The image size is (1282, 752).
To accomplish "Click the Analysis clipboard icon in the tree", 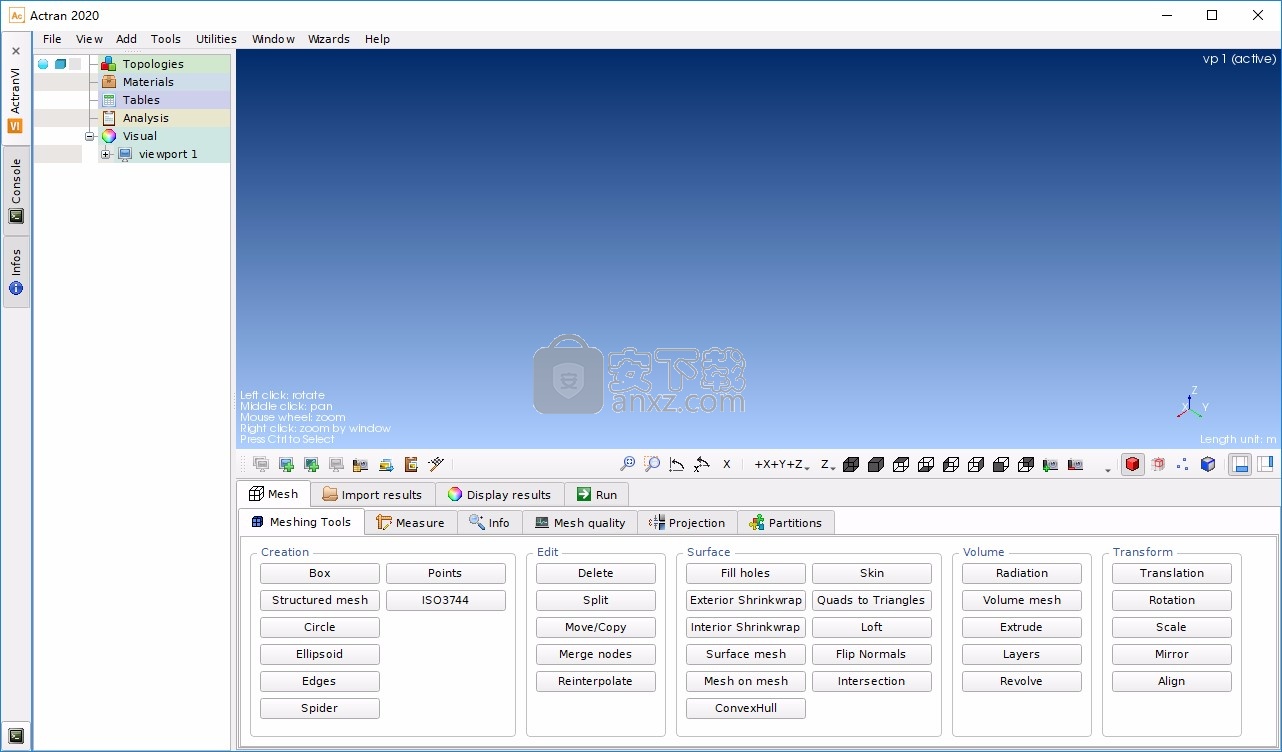I will (109, 118).
